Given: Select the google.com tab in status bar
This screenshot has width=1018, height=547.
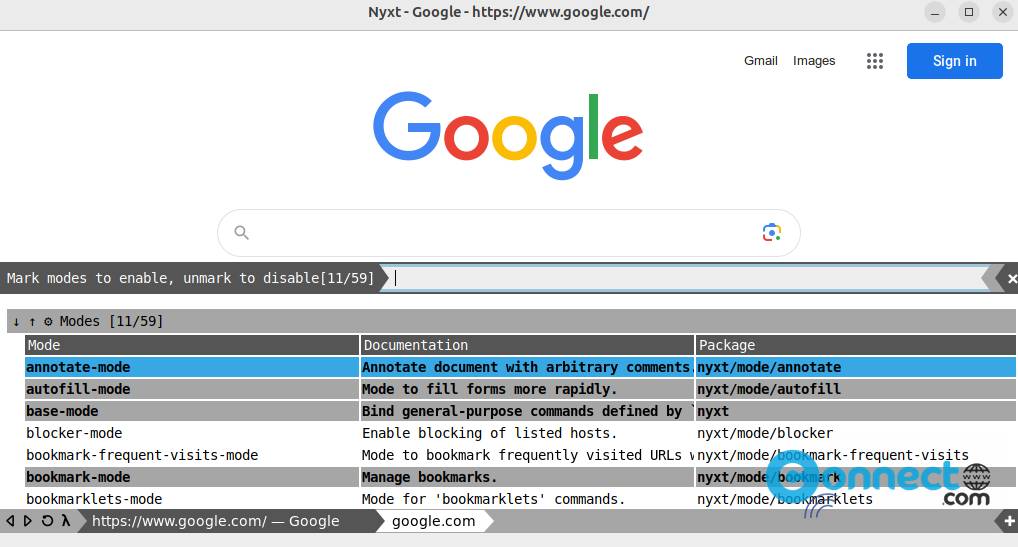Looking at the screenshot, I should 434,521.
